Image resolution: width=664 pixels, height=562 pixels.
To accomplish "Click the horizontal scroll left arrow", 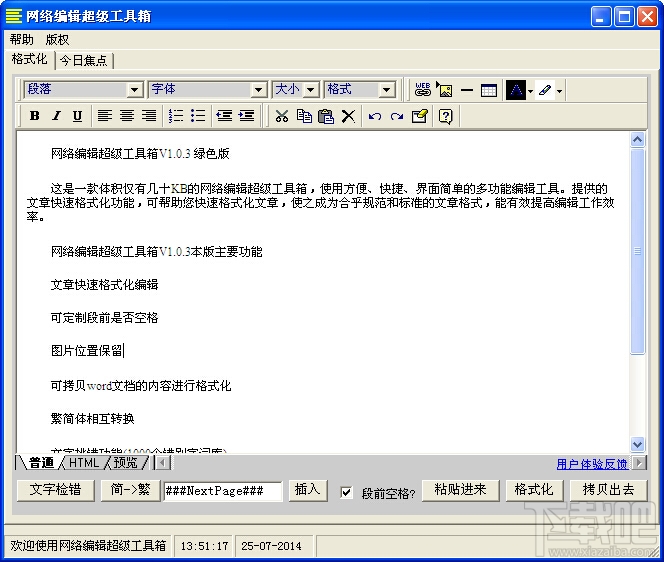I will (163, 463).
